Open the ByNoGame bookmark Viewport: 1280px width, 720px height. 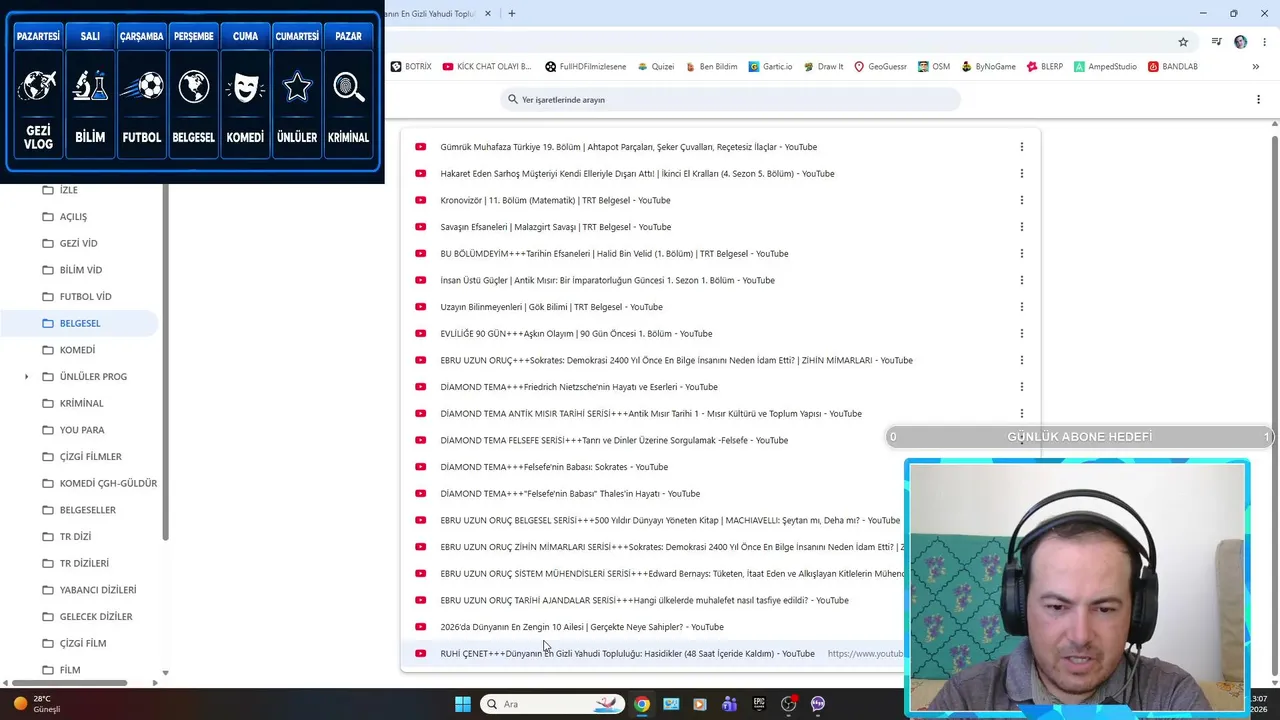pos(988,67)
